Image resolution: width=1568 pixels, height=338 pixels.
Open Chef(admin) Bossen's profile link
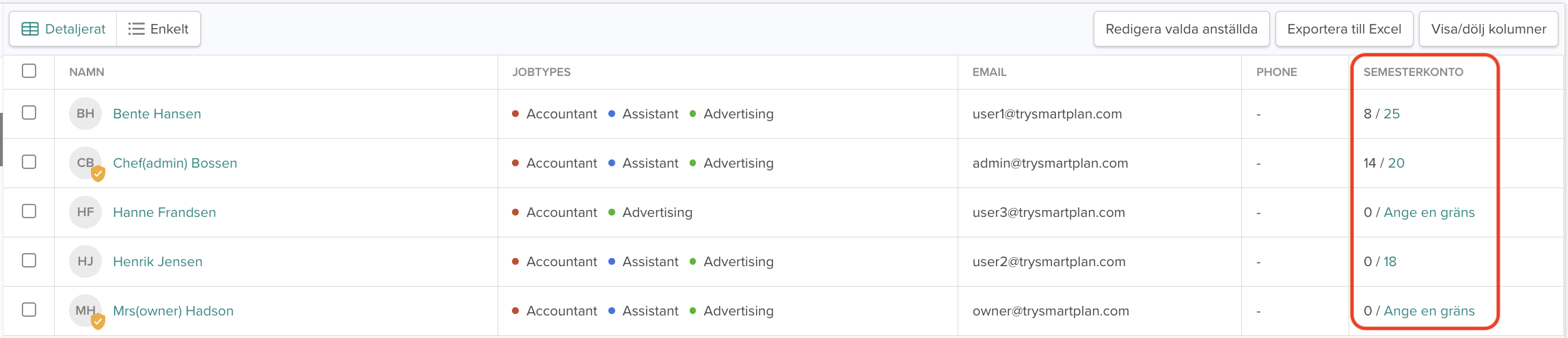pos(175,163)
